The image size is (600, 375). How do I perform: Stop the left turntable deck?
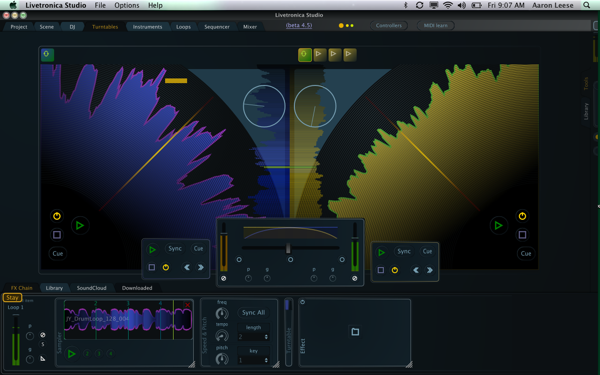click(57, 234)
